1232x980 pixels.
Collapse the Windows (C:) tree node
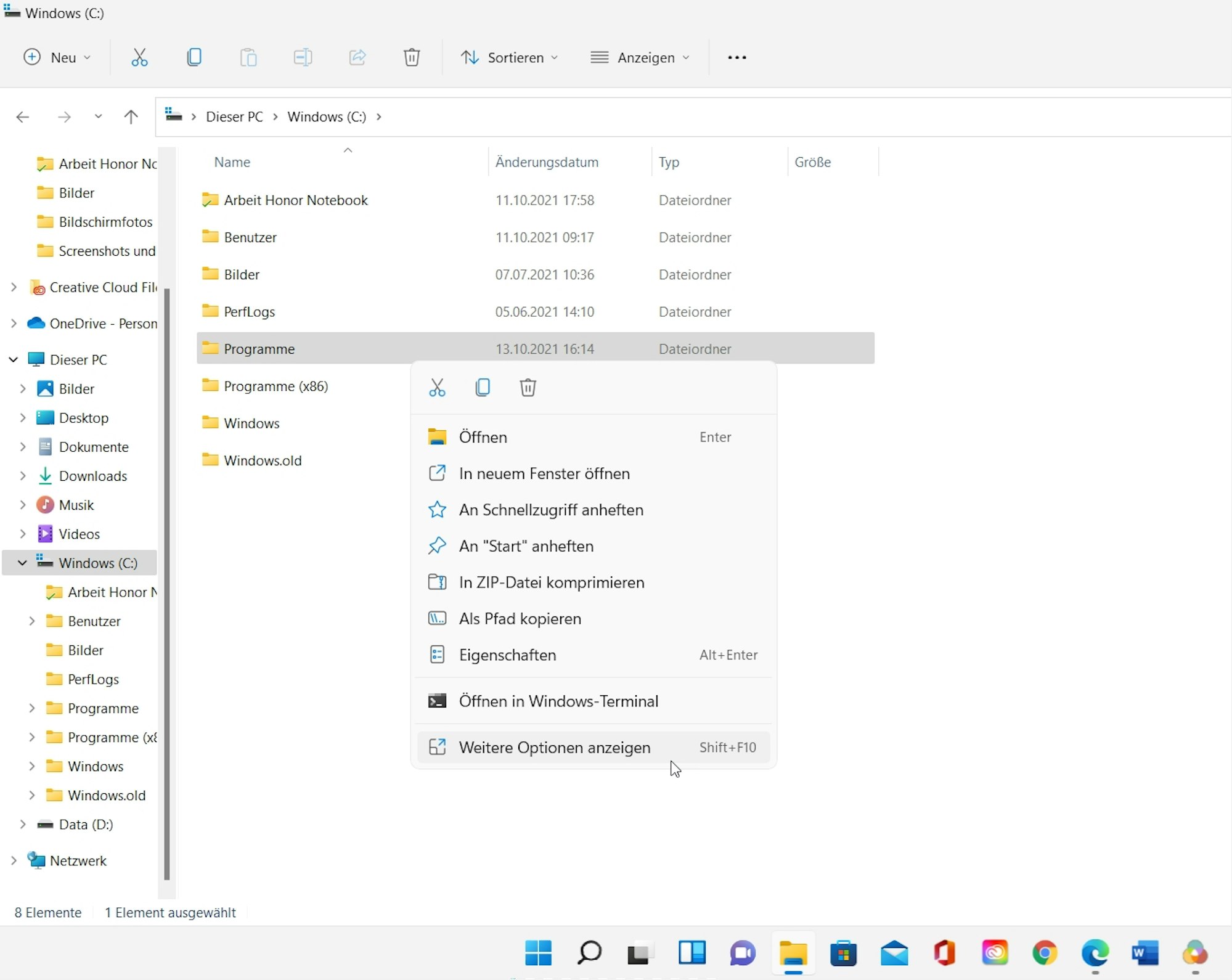click(x=22, y=563)
